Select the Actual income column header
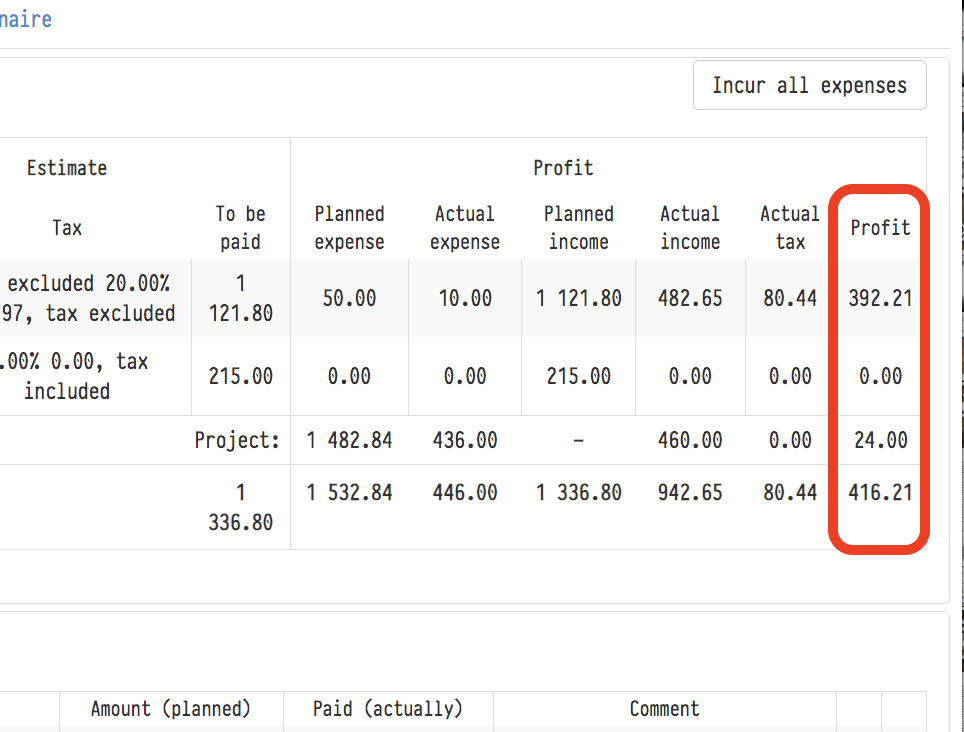Screen dimensions: 964x732 (690, 228)
